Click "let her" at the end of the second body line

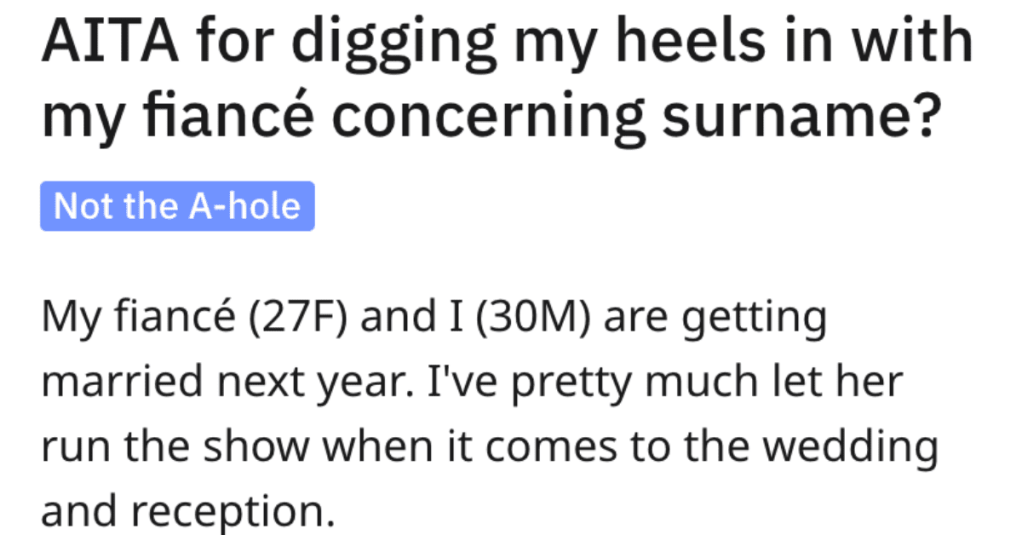[x=838, y=381]
